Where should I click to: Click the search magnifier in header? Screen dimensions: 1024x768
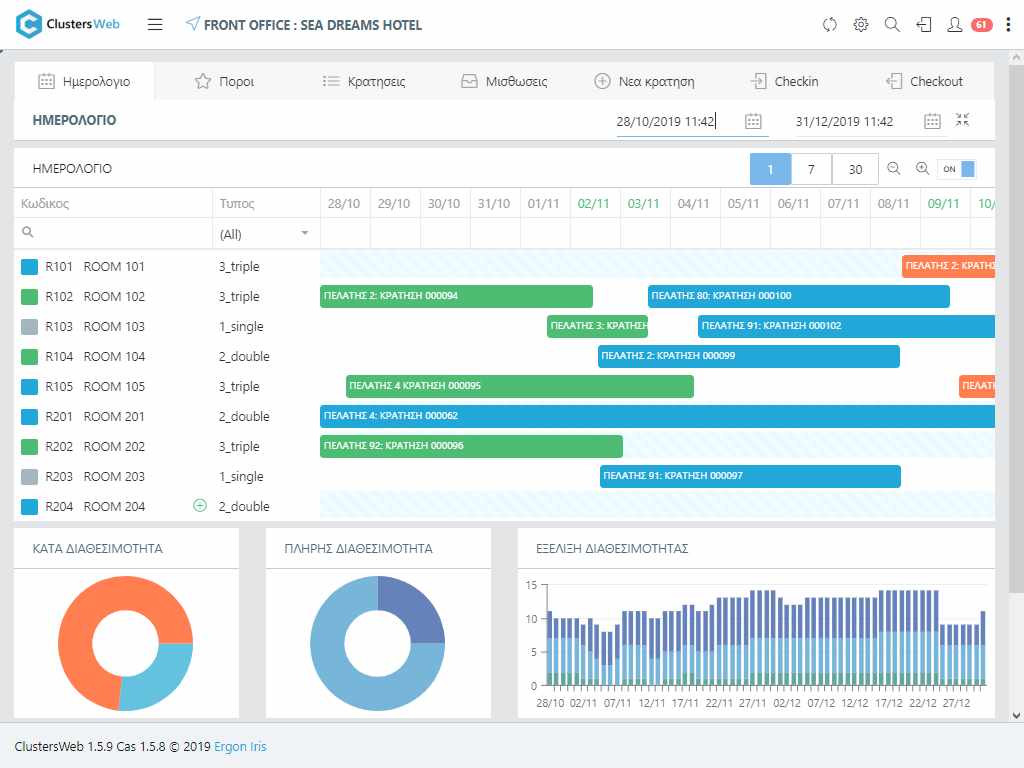892,25
